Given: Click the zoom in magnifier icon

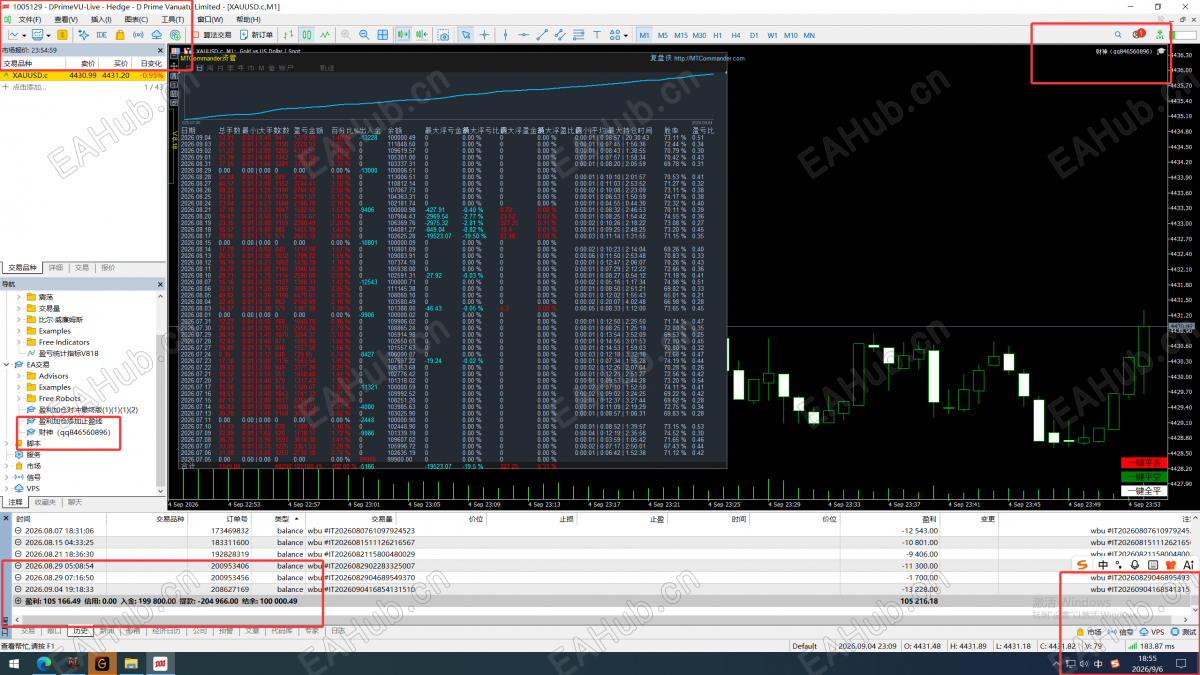Looking at the screenshot, I should pyautogui.click(x=346, y=35).
